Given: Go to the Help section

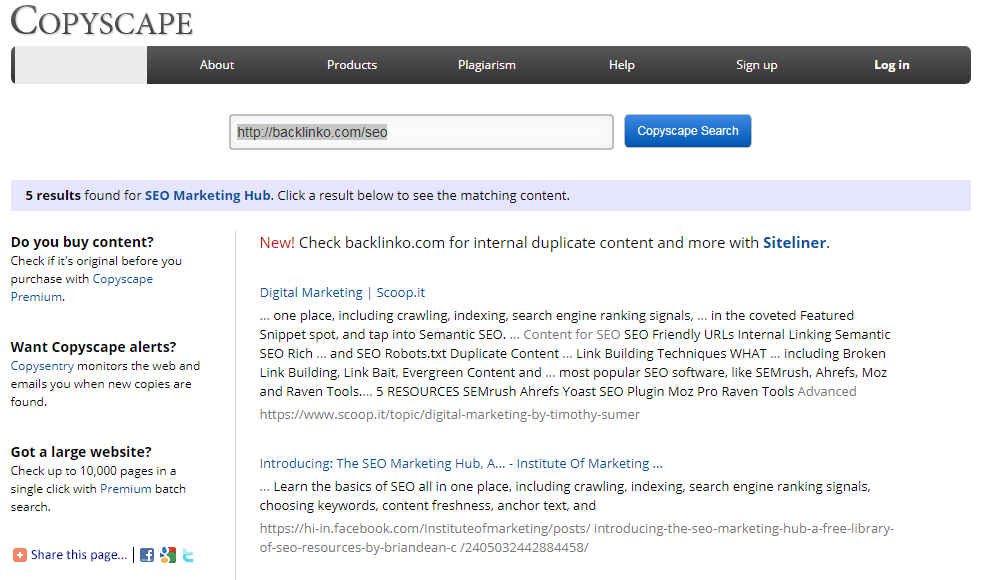Looking at the screenshot, I should (622, 65).
